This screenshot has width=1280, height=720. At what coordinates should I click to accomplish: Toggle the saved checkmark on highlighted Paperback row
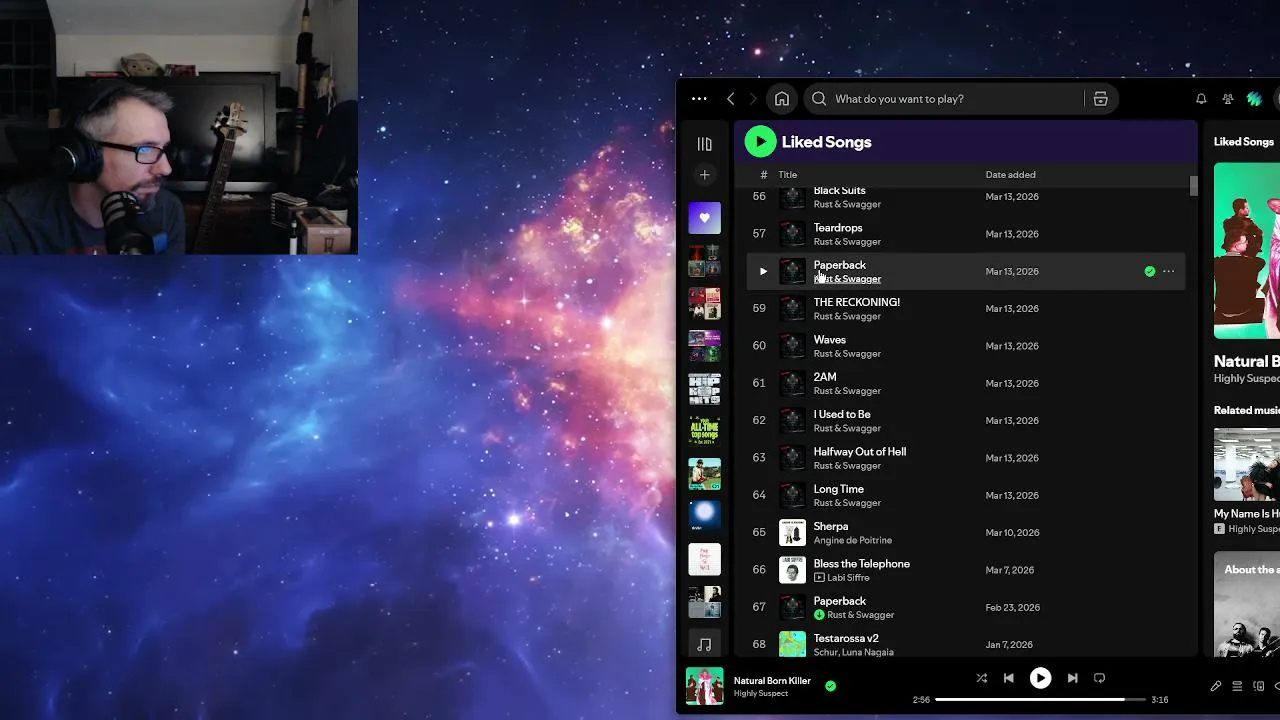(1149, 271)
